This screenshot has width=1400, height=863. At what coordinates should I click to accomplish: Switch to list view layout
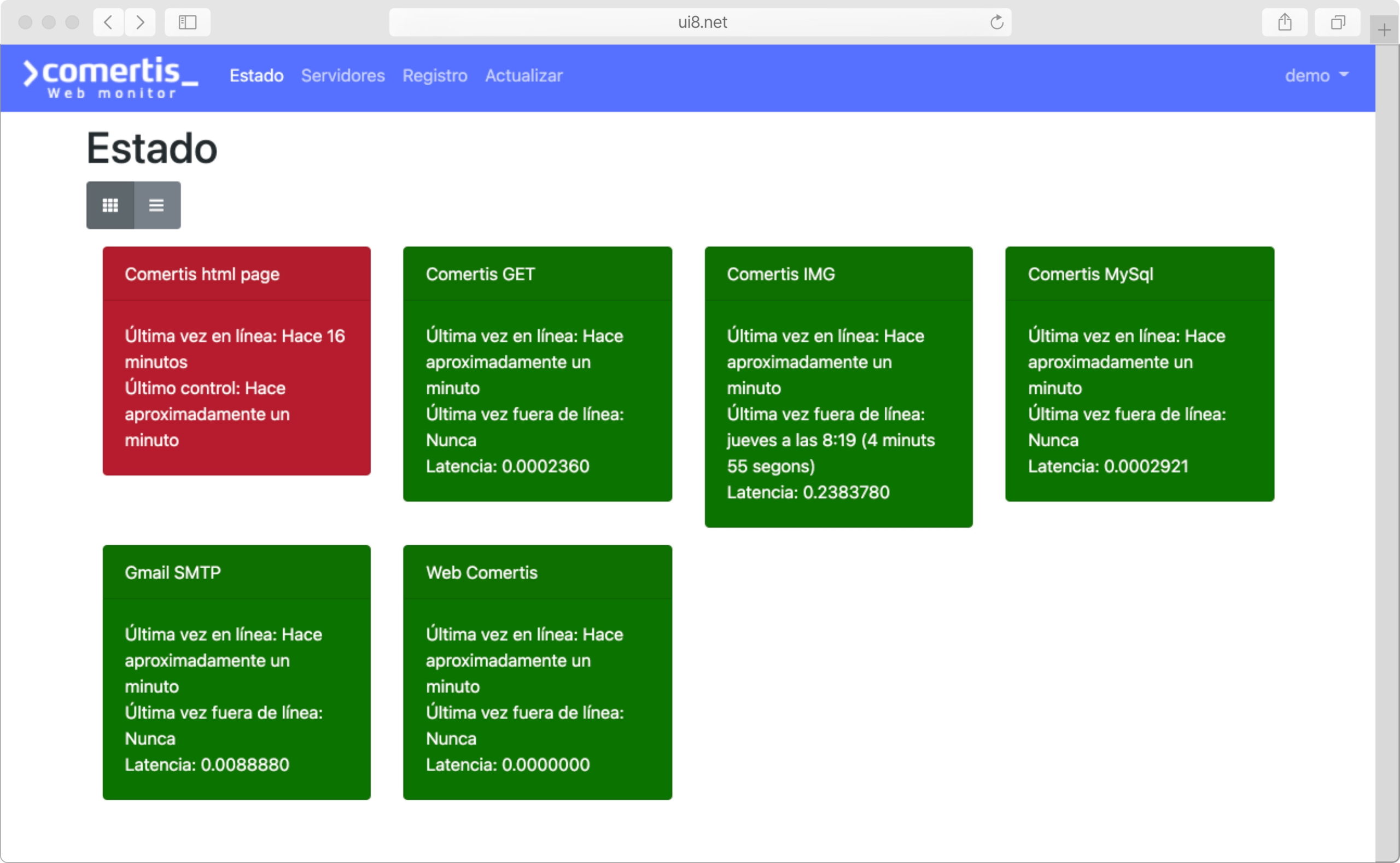(x=157, y=205)
